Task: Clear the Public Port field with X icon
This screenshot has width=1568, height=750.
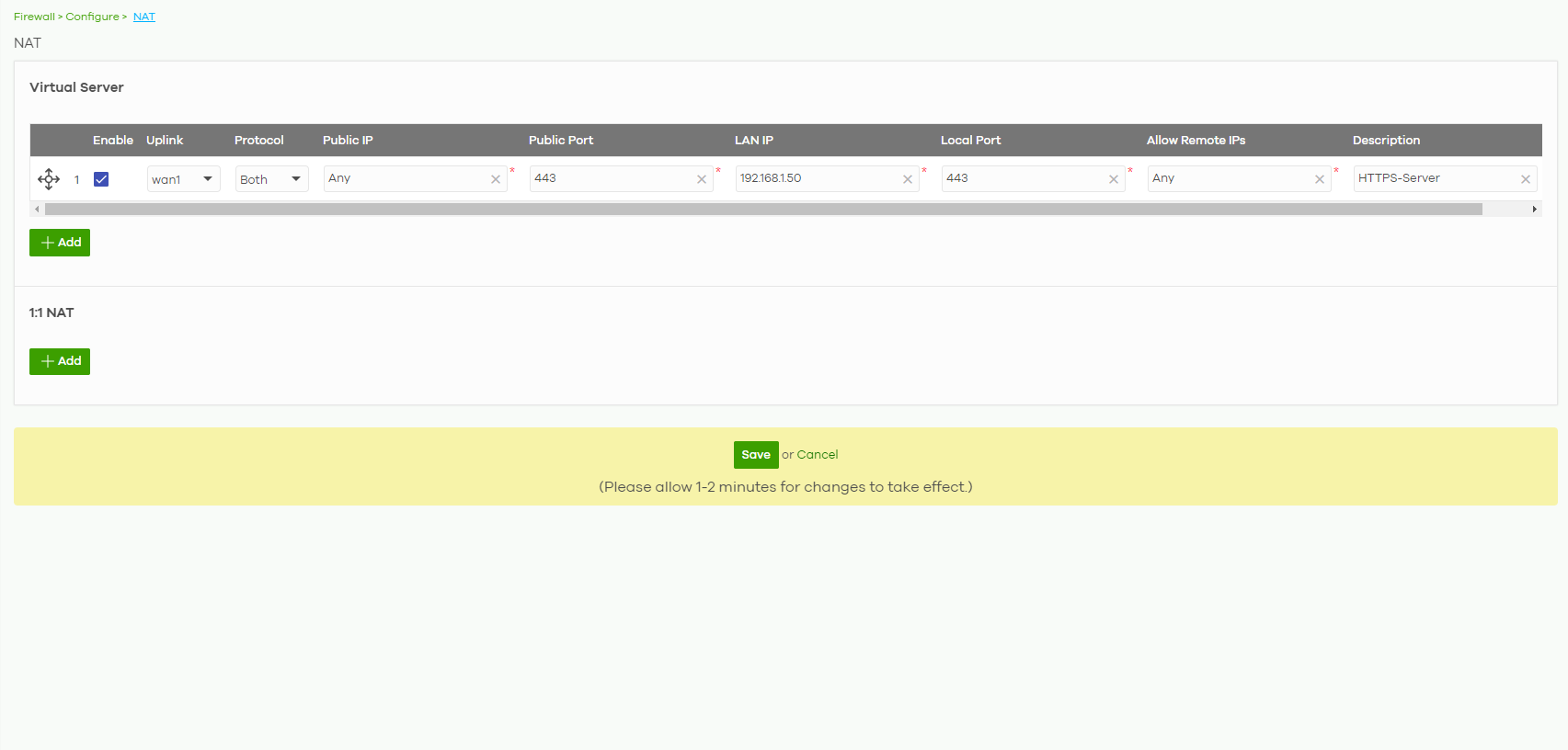Action: [702, 179]
